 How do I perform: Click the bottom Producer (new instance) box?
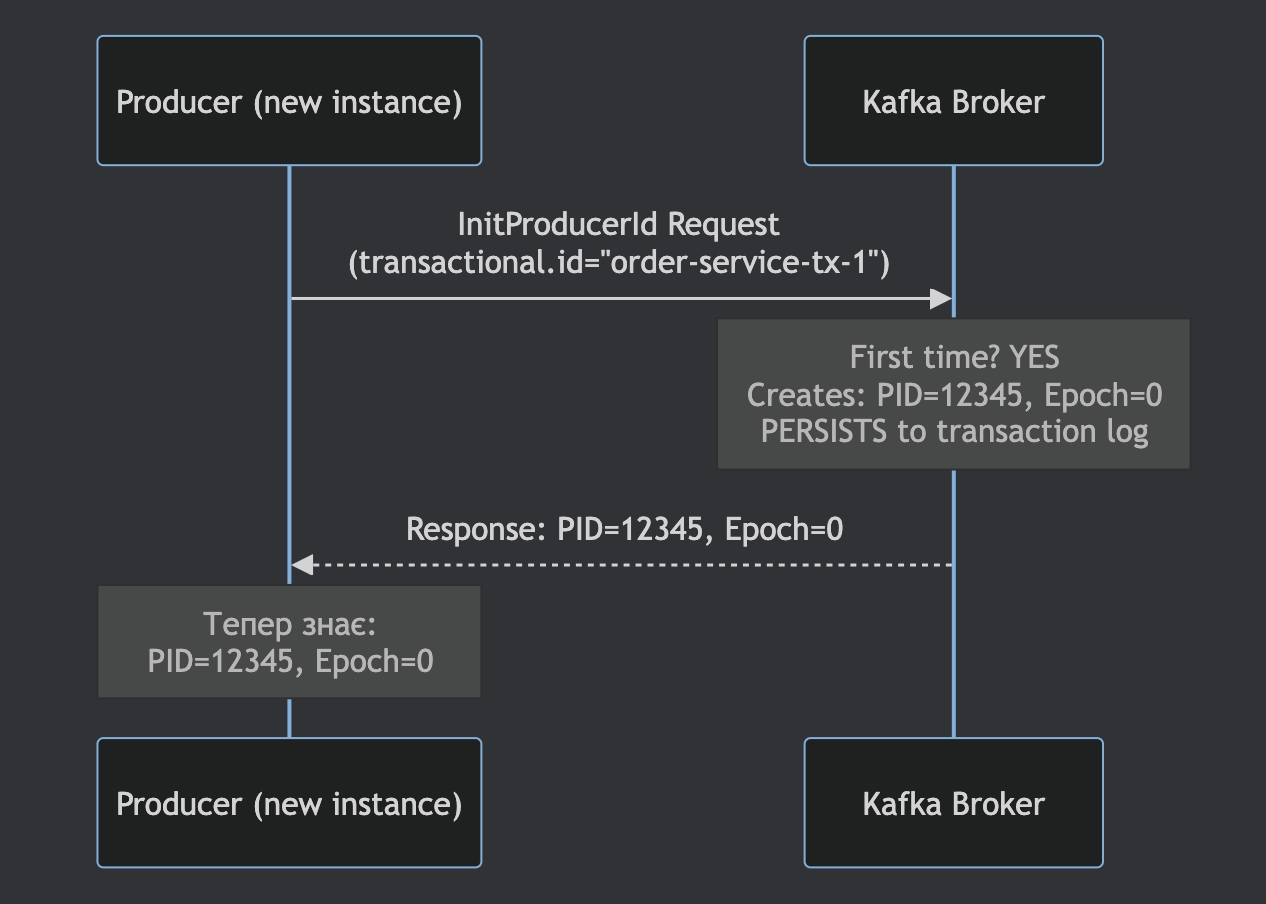(x=289, y=803)
